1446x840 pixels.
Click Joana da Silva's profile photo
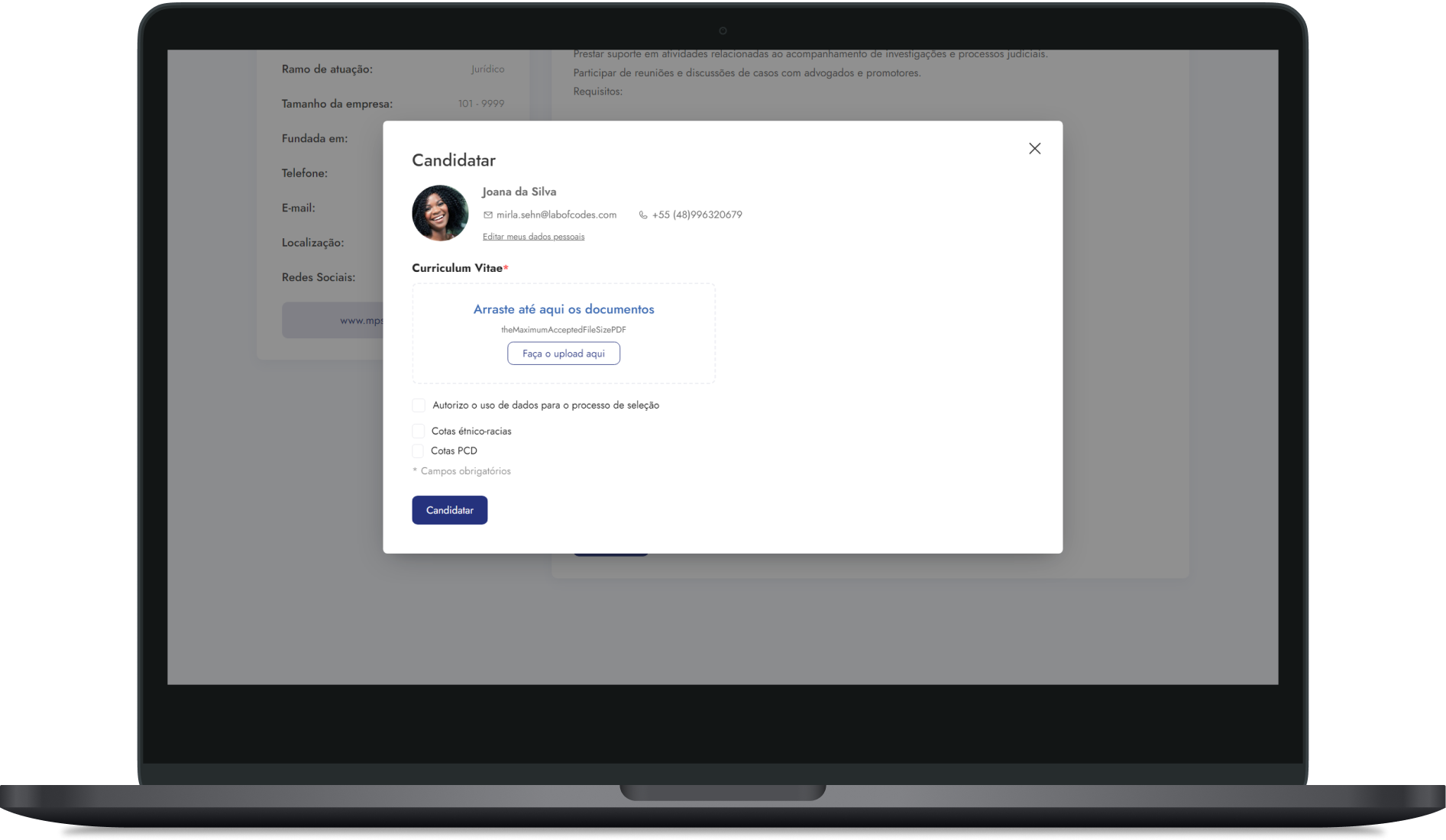(x=440, y=213)
